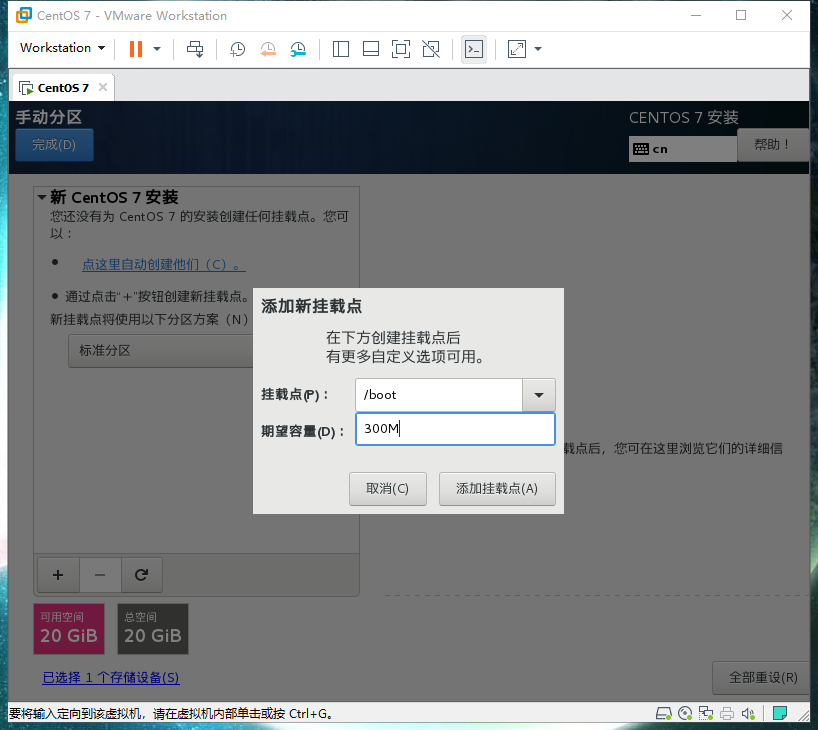Enter full screen mode
Viewport: 818px width, 730px height.
401,49
